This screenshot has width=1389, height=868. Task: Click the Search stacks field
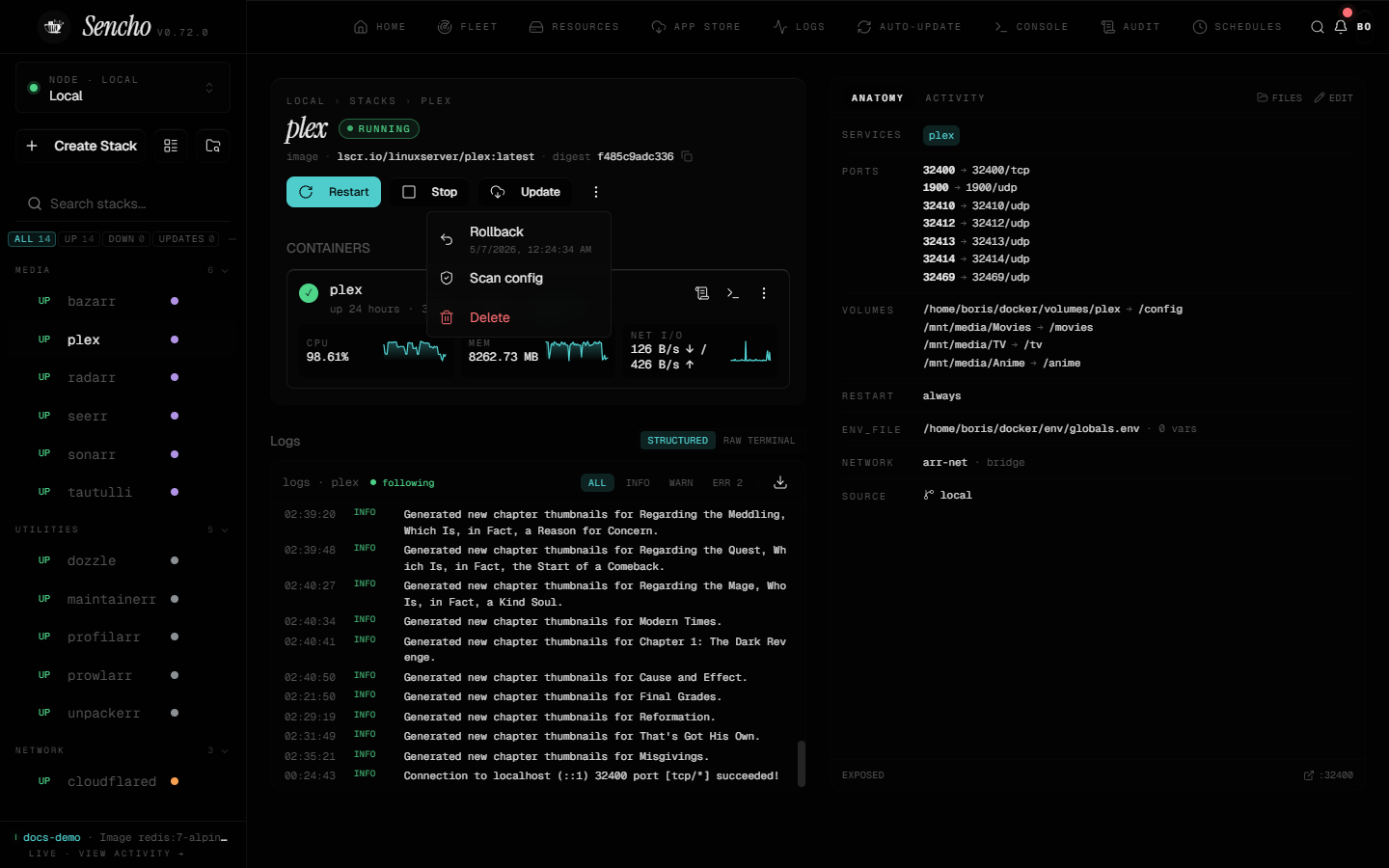[x=123, y=203]
